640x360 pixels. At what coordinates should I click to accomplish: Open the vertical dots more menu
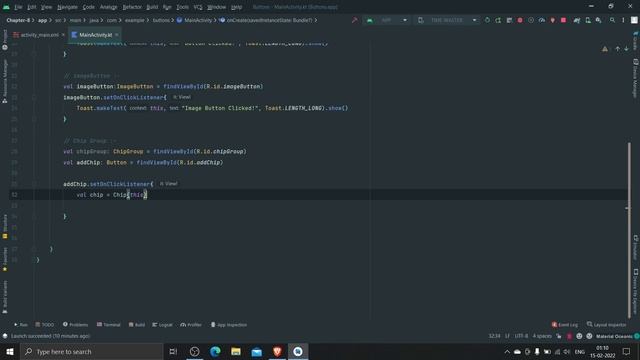[x=623, y=20]
